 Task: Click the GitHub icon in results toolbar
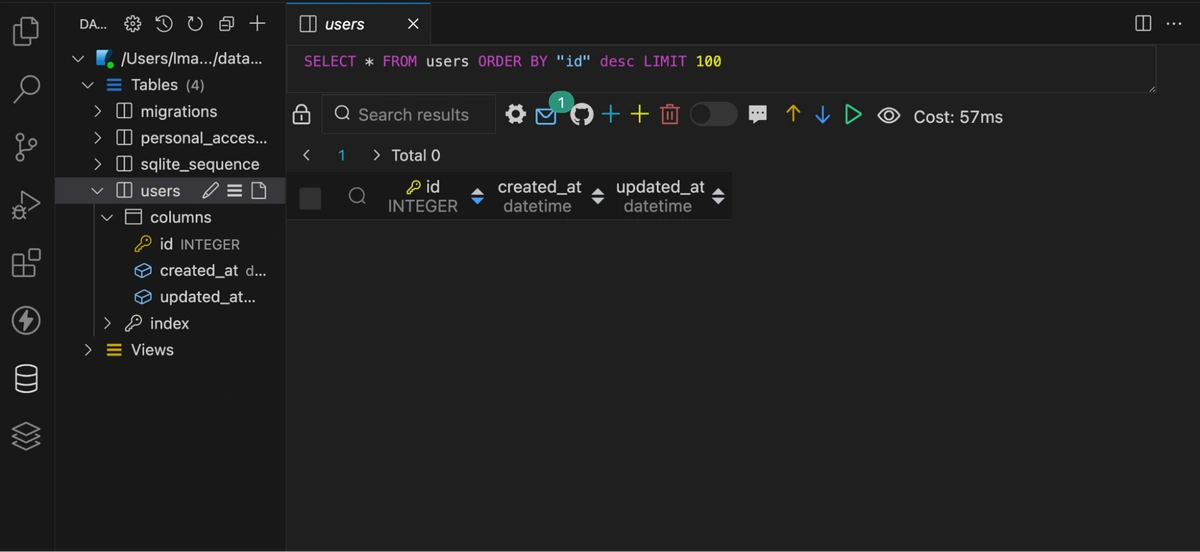[582, 115]
